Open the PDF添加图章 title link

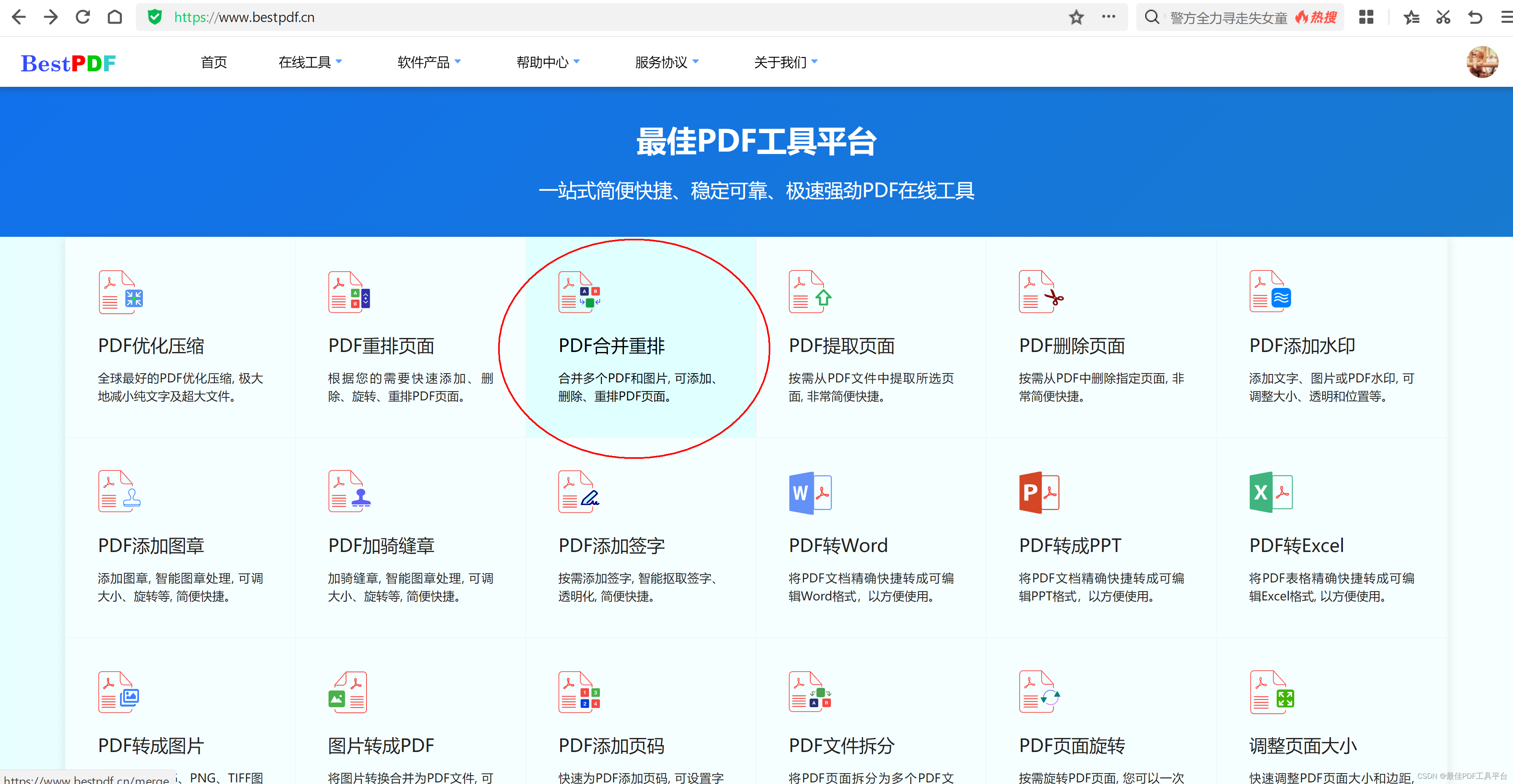[x=151, y=546]
